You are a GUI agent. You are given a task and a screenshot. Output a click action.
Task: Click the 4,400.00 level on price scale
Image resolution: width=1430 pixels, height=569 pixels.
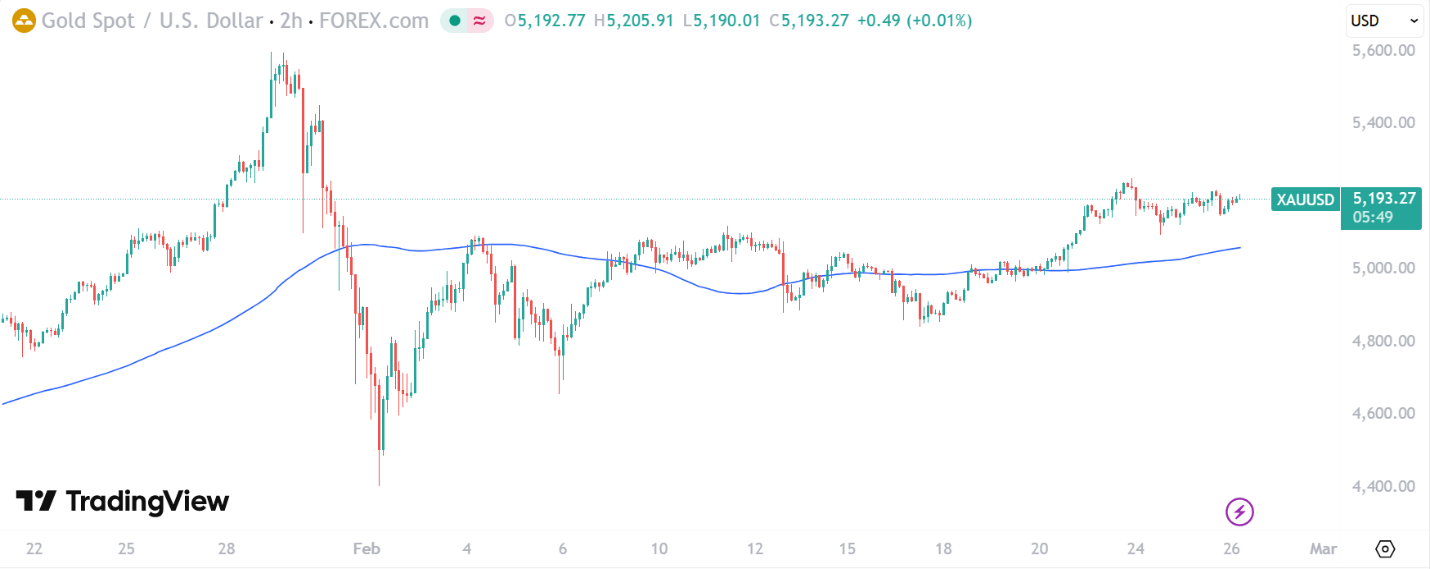[1384, 486]
